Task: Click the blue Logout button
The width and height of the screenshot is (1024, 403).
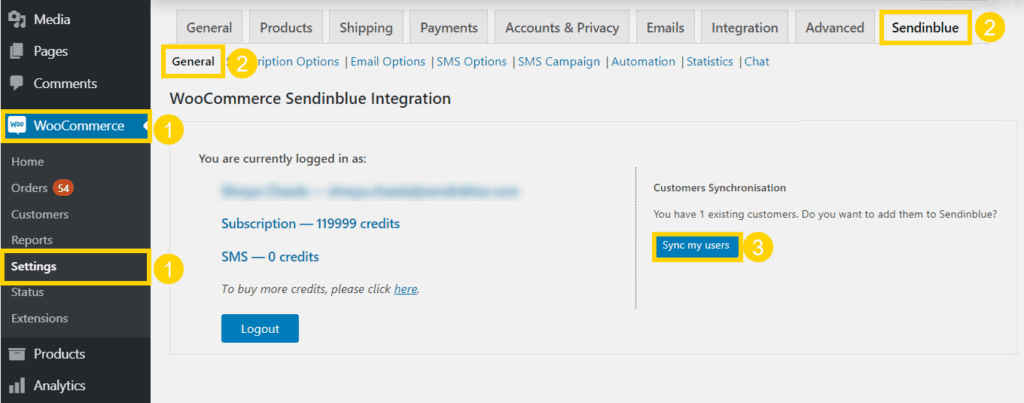Action: coord(260,329)
